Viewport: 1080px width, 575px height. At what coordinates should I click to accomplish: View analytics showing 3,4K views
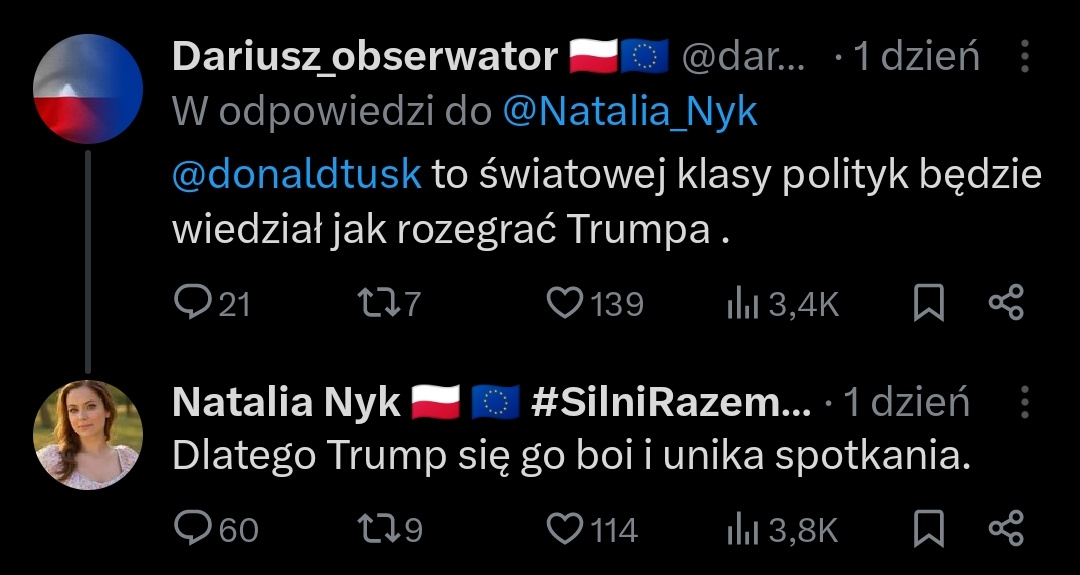pyautogui.click(x=783, y=304)
